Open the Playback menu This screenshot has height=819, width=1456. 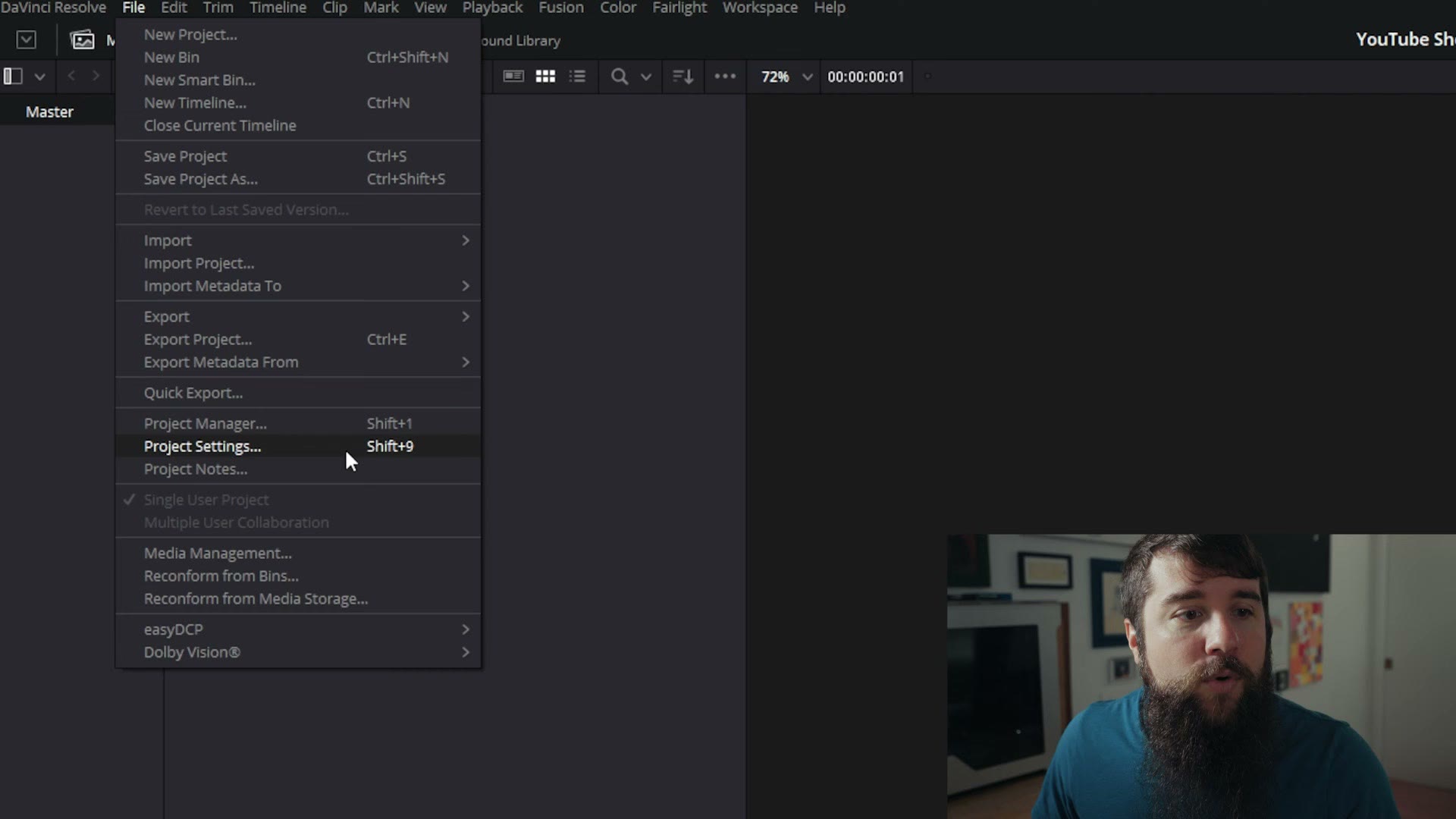tap(492, 8)
